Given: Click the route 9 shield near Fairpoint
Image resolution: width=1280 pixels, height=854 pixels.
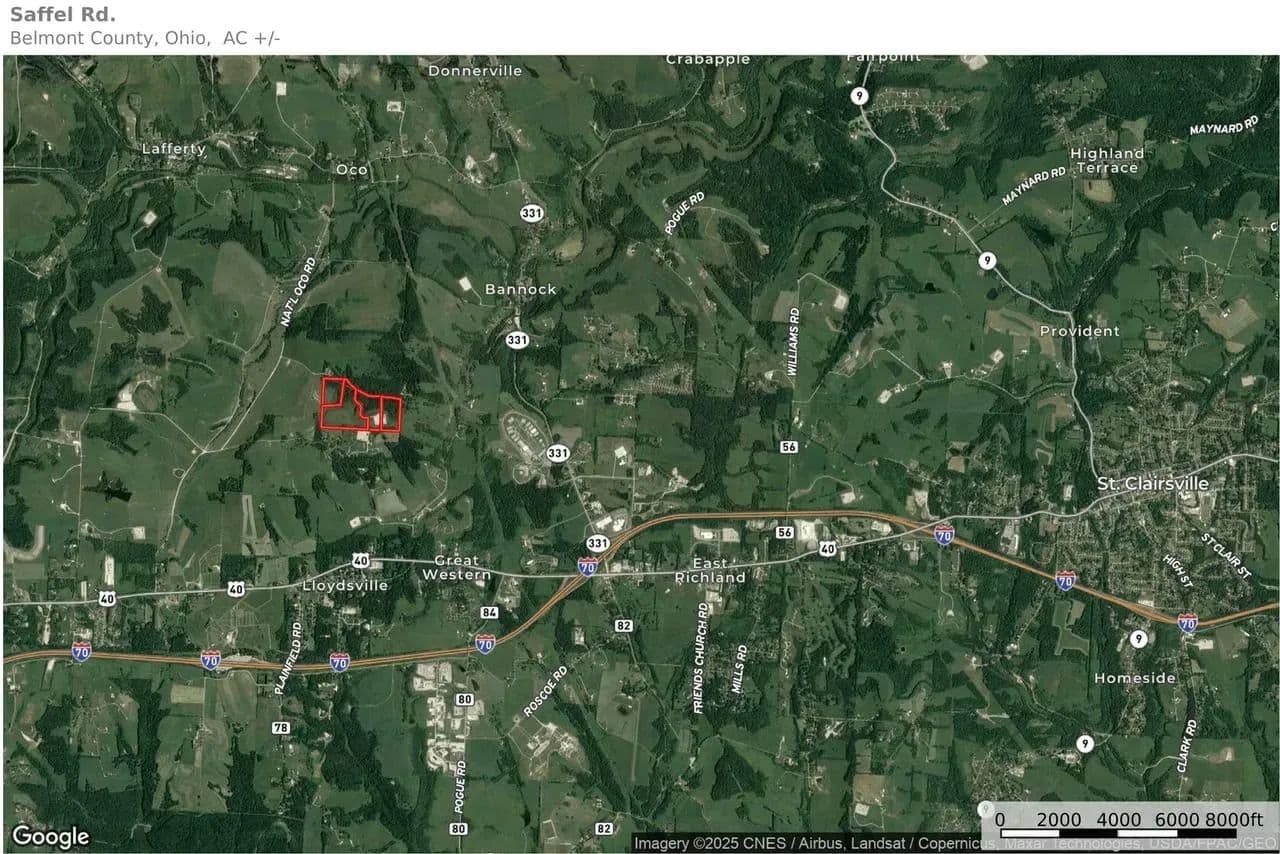Looking at the screenshot, I should 859,95.
